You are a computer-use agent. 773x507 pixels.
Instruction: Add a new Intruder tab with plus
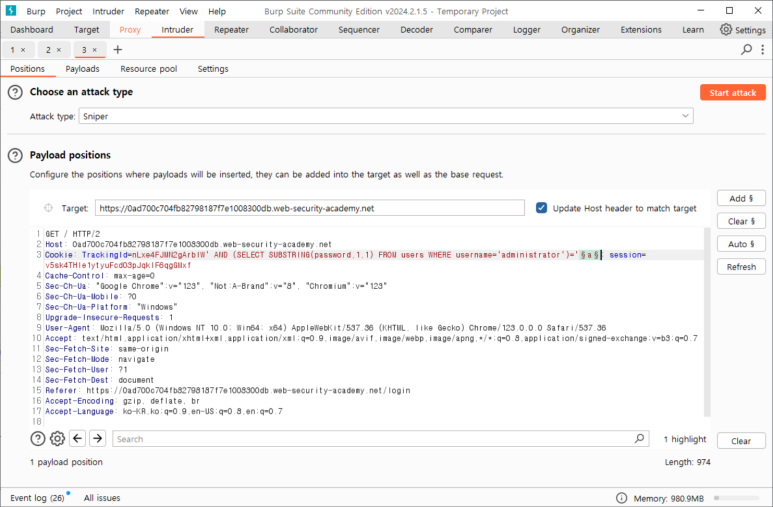click(117, 49)
